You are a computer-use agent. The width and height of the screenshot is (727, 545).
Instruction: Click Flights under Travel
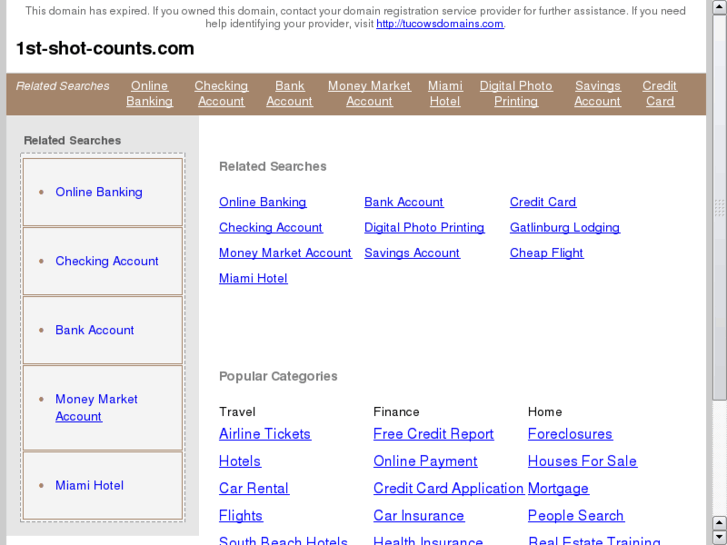tap(241, 516)
